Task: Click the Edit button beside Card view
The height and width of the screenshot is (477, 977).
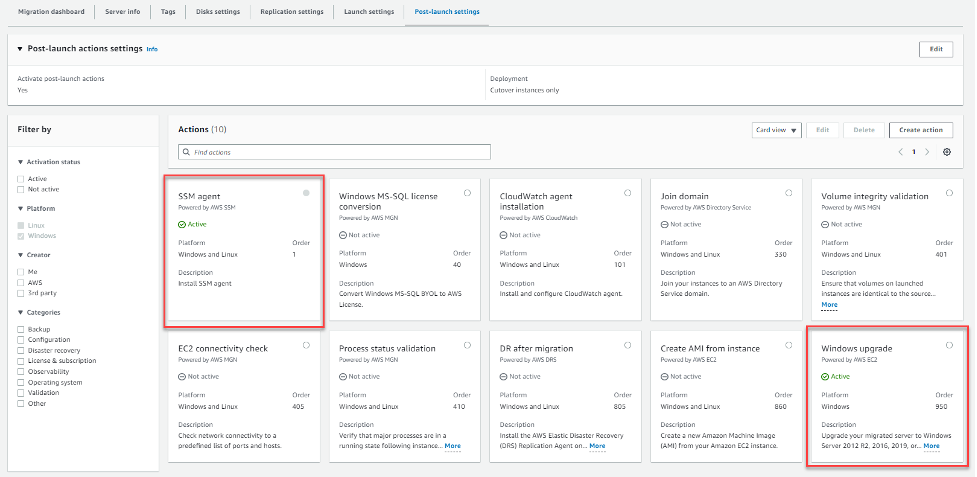Action: [822, 130]
